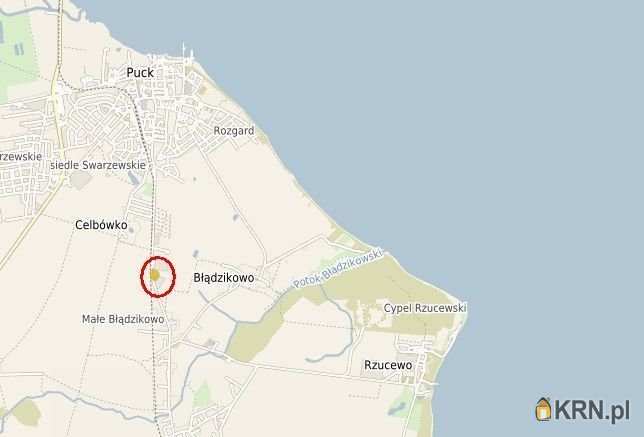Click the green park area northwest of Puck
644x437 pixels.
click(x=16, y=53)
